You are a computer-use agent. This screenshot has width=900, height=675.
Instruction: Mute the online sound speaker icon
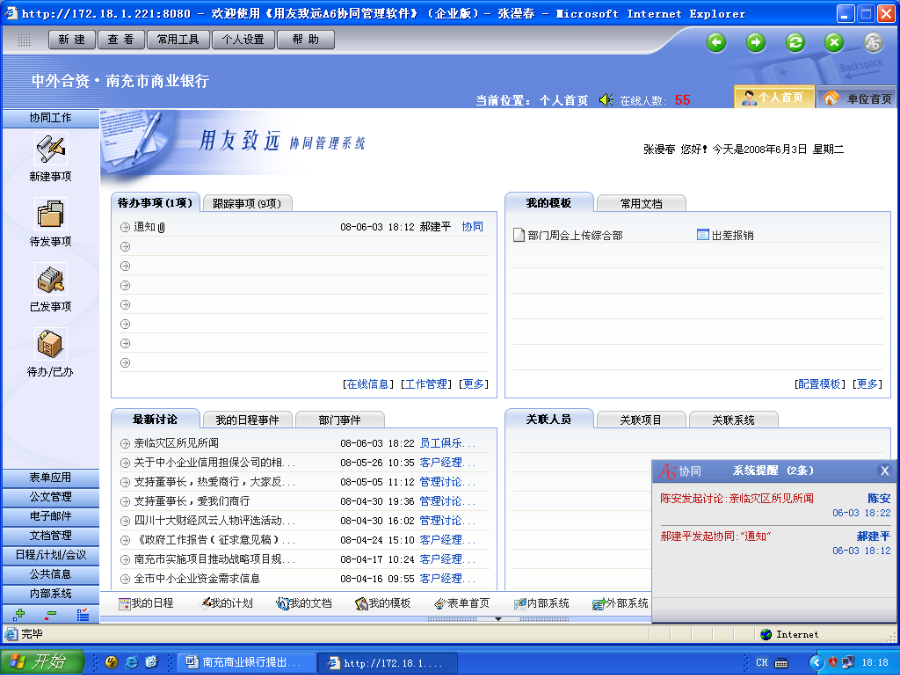(606, 100)
